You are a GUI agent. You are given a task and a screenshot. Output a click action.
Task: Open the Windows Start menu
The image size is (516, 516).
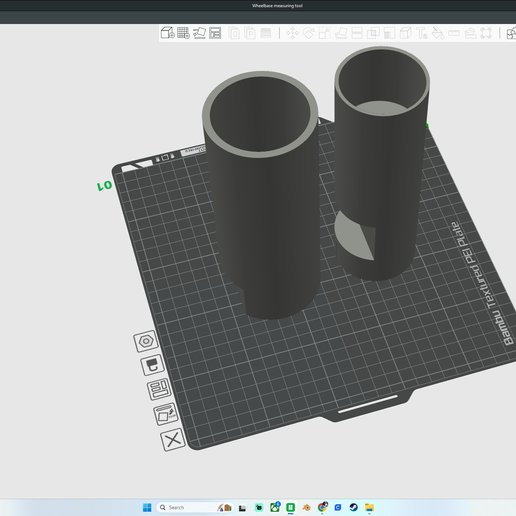pos(147,507)
